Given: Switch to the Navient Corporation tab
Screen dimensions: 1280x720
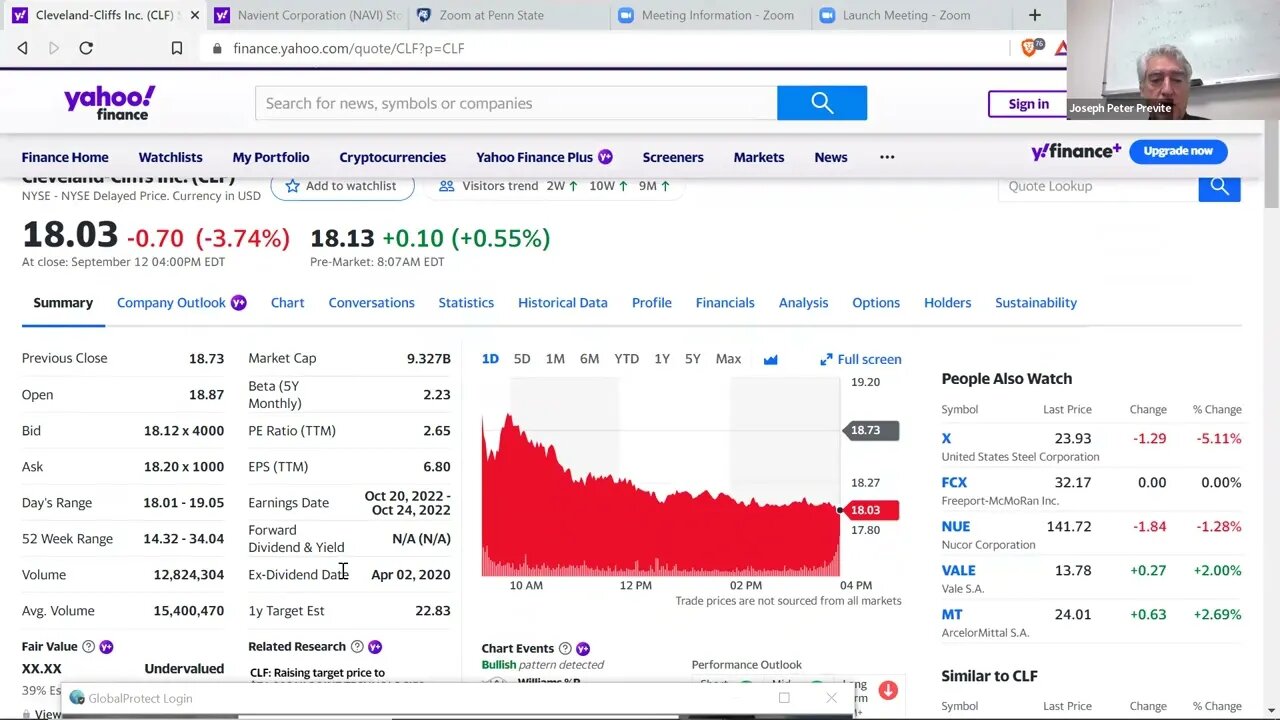Looking at the screenshot, I should tap(307, 15).
